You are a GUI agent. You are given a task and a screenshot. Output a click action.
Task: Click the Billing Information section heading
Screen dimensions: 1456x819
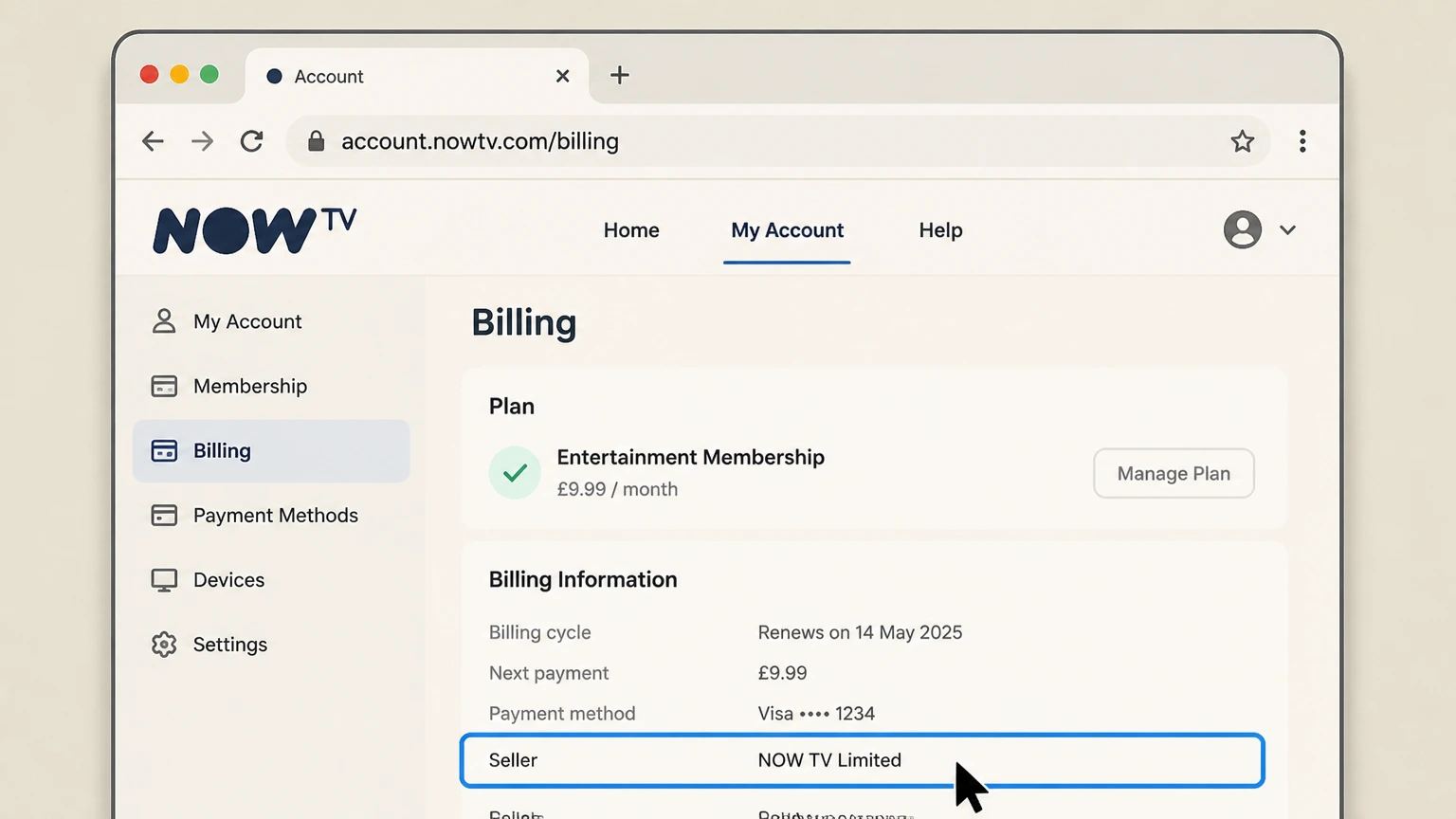point(583,579)
